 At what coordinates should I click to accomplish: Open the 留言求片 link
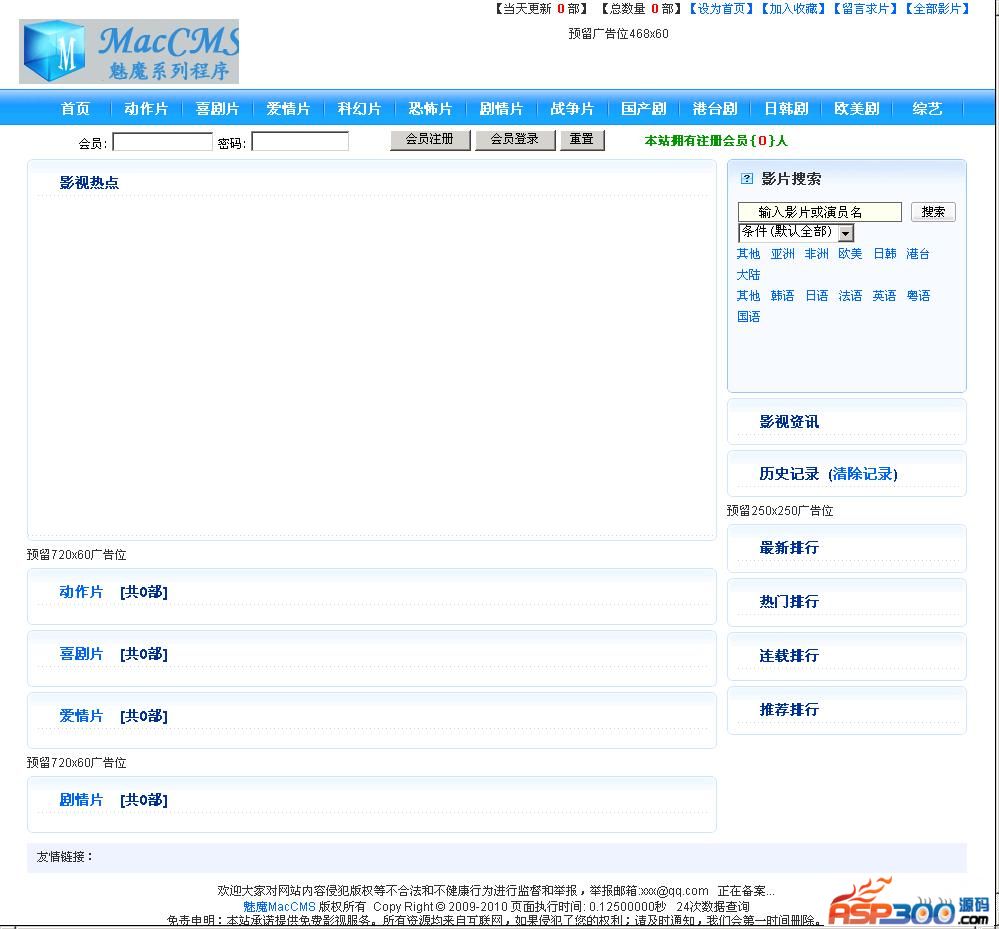coord(866,9)
